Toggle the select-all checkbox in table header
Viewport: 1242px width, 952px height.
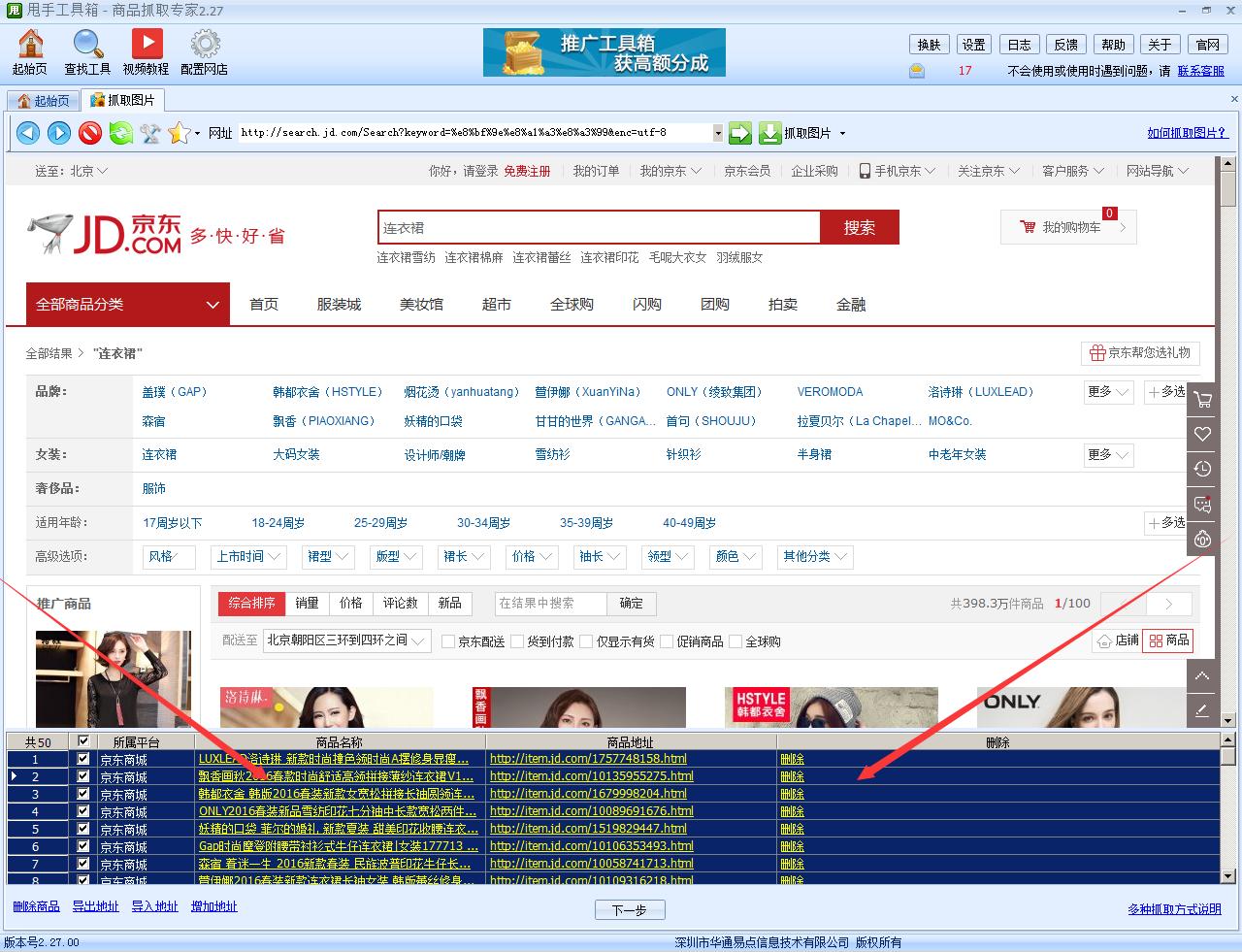pos(82,740)
